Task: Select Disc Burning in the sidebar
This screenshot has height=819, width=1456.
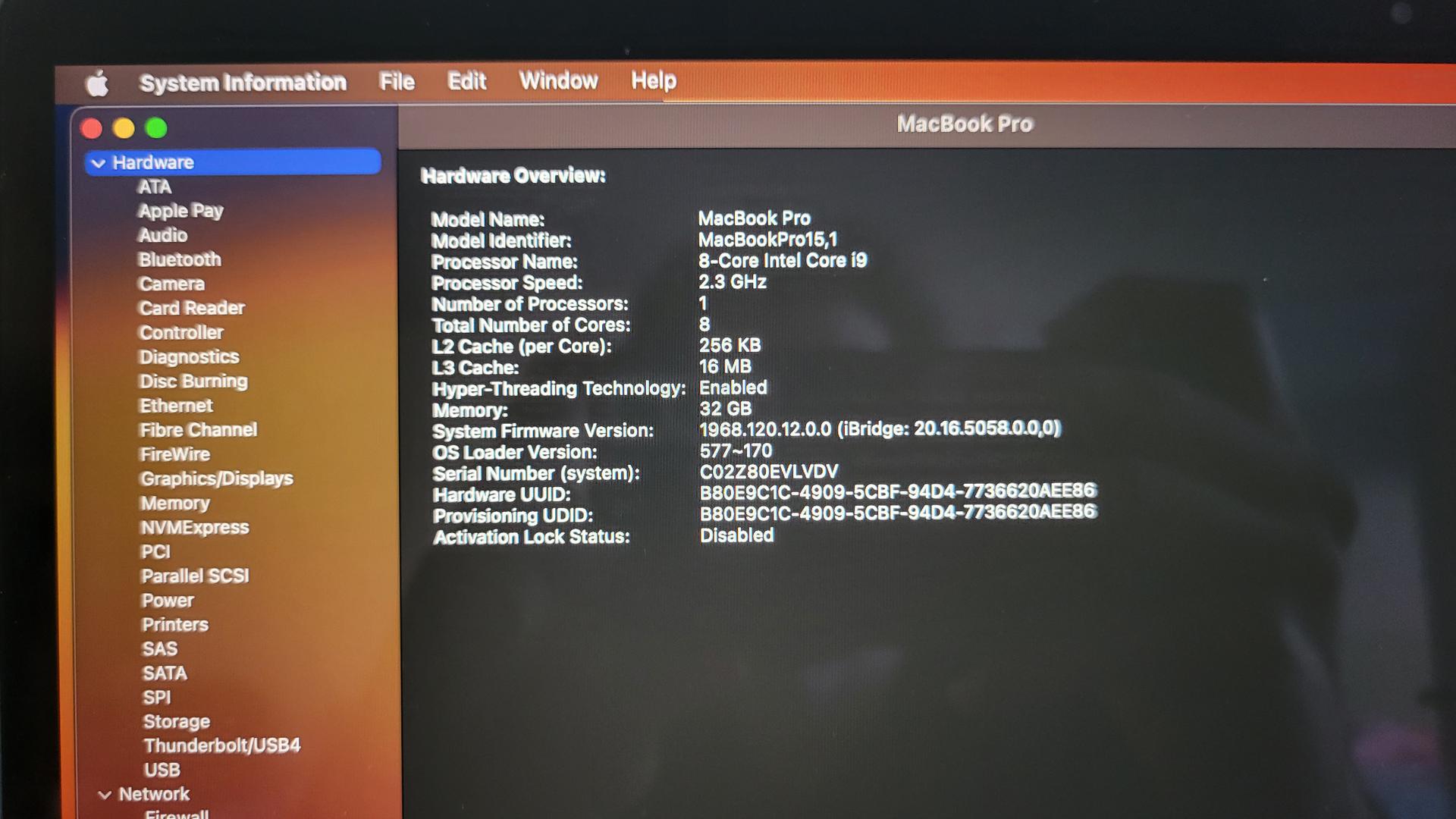Action: click(193, 381)
